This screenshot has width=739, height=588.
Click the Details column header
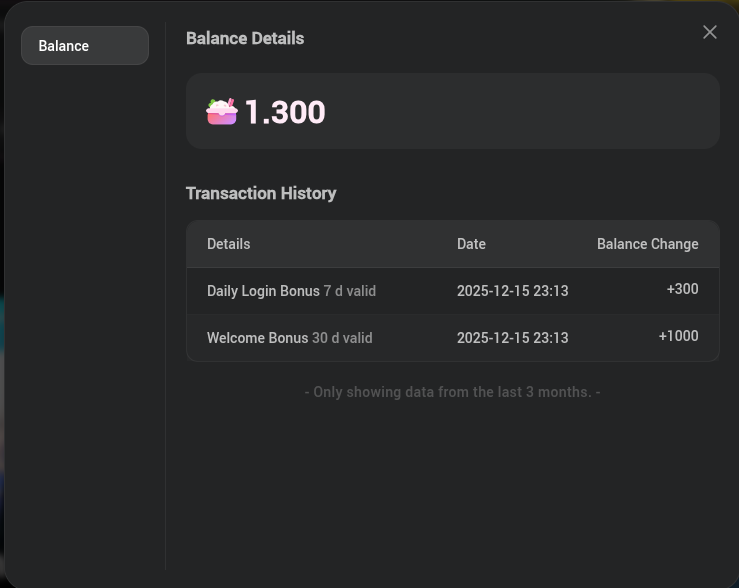(x=229, y=244)
